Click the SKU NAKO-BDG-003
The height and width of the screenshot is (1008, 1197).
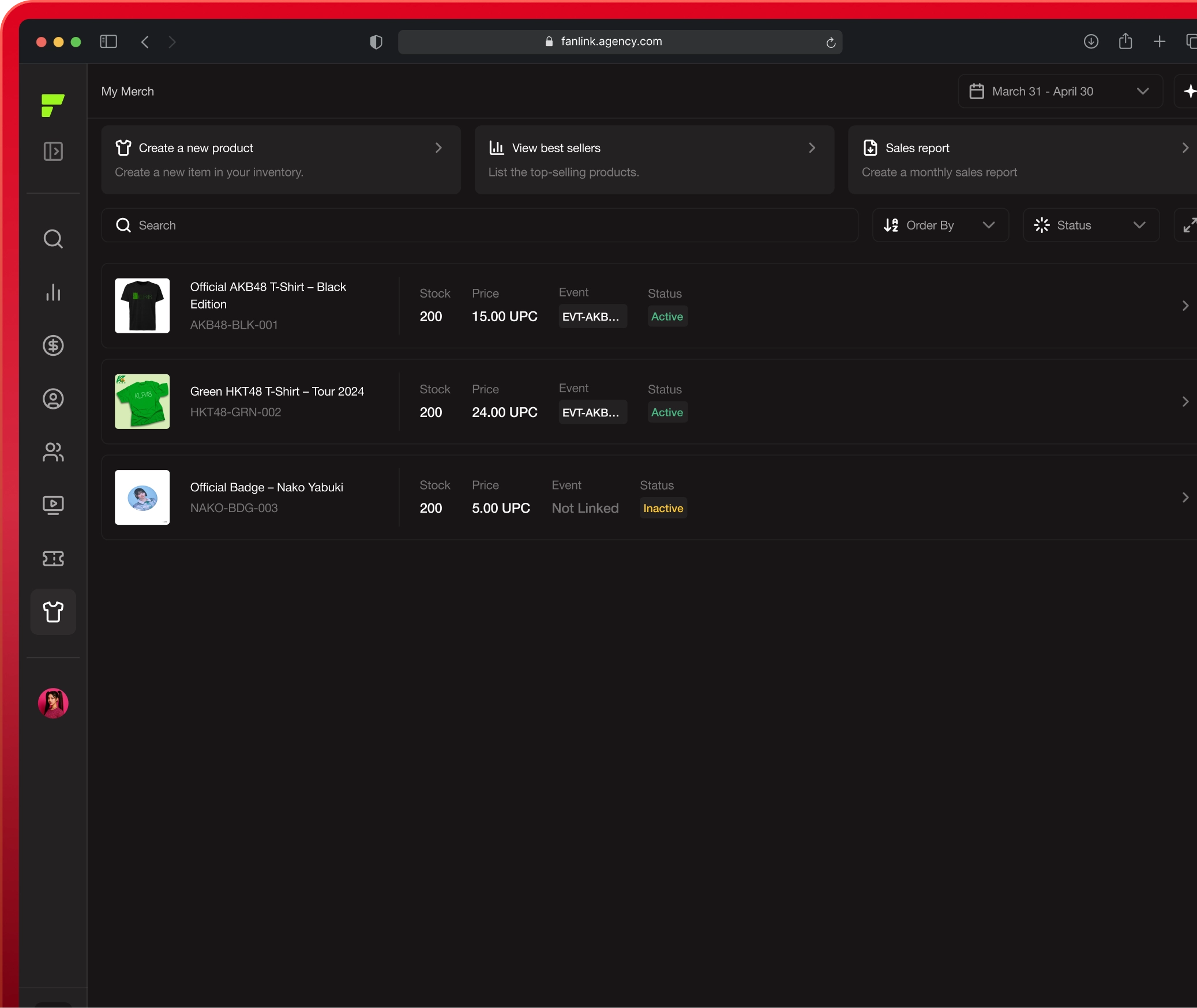tap(234, 508)
